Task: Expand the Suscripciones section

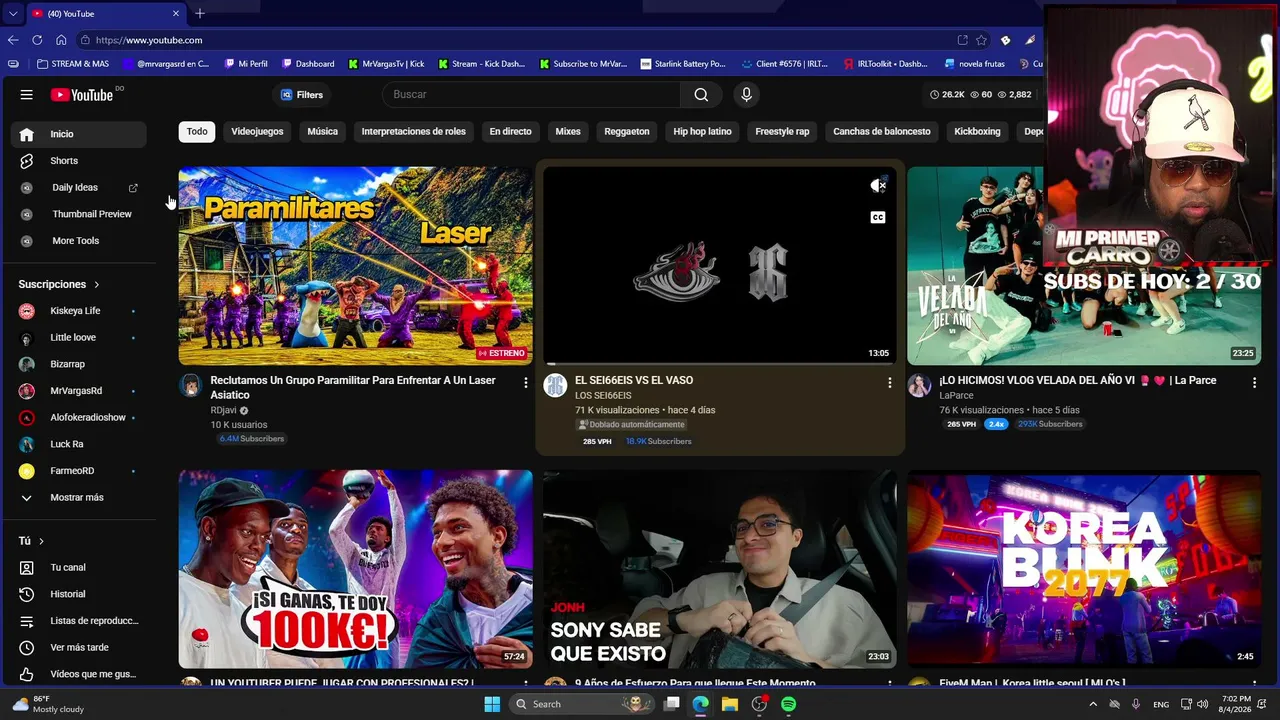Action: (x=59, y=284)
